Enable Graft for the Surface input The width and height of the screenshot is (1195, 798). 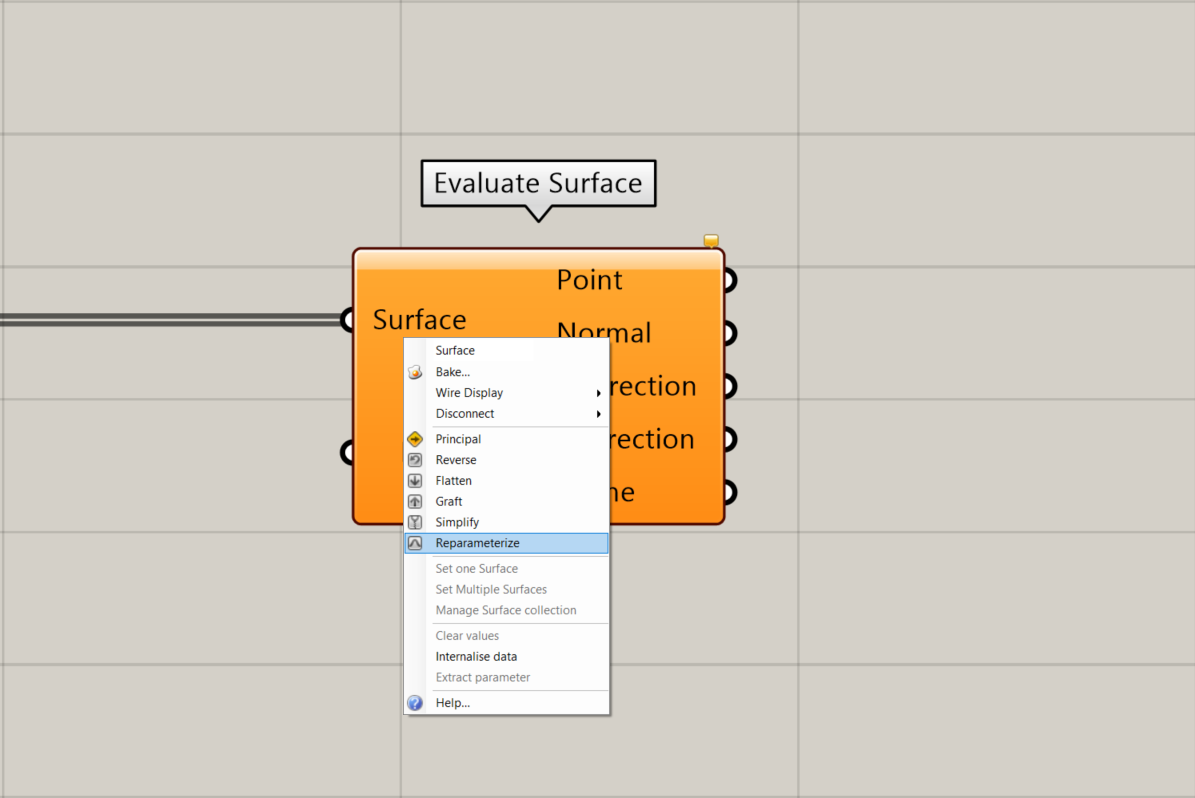pyautogui.click(x=449, y=501)
